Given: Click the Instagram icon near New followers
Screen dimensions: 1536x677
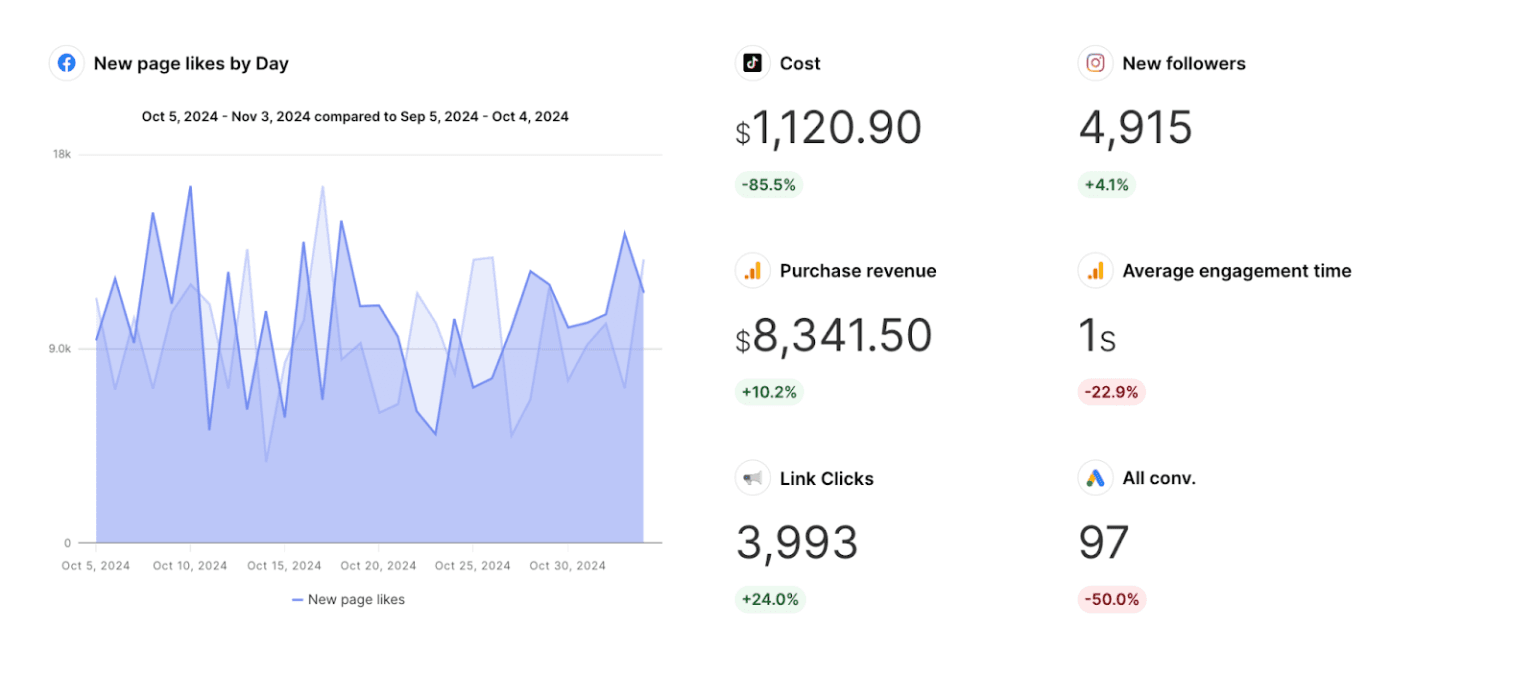Looking at the screenshot, I should [1095, 63].
